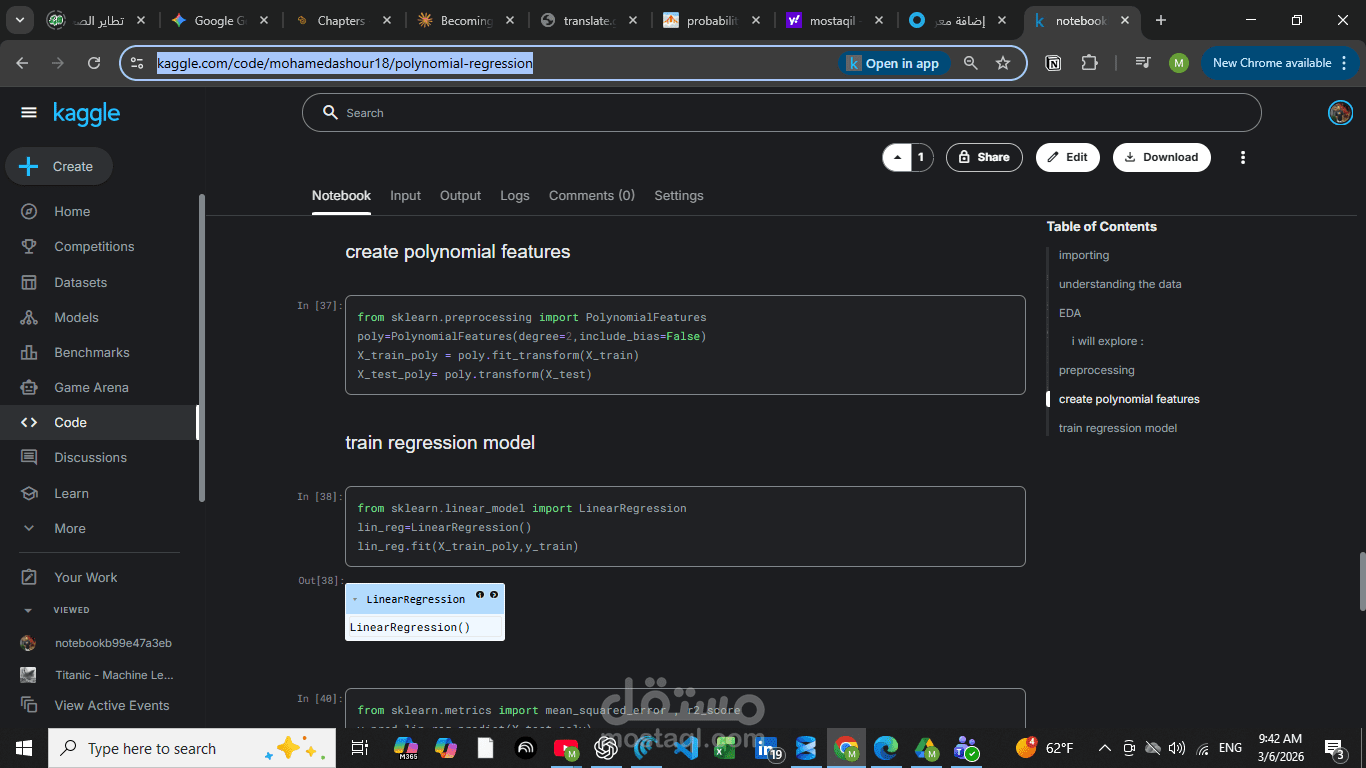Go to Competitions trophy icon
Screen dimensions: 1366x768
29,246
